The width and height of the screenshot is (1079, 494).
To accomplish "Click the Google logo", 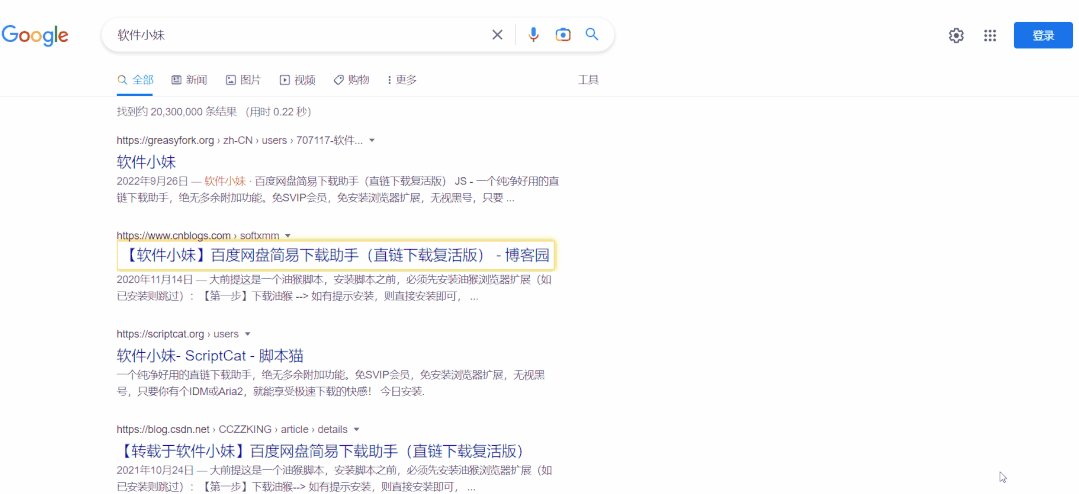I will 35,35.
